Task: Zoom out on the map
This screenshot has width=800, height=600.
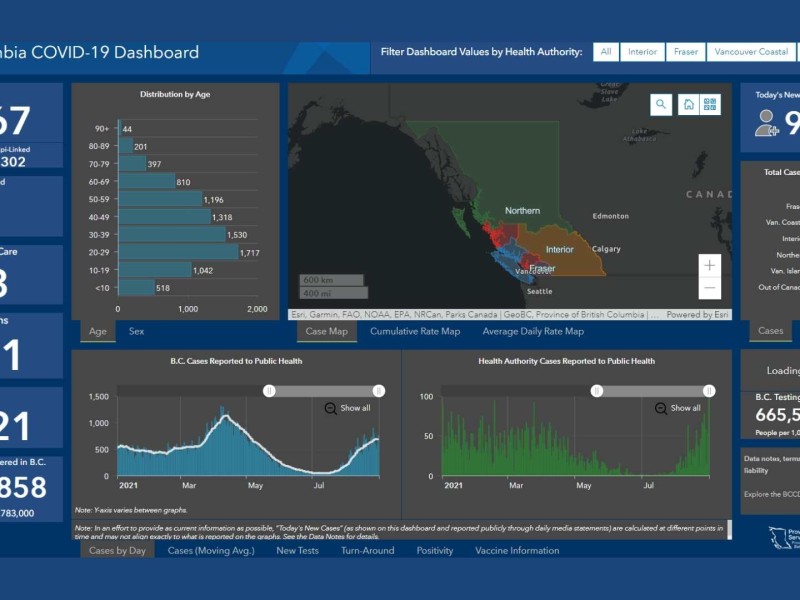Action: click(x=710, y=288)
